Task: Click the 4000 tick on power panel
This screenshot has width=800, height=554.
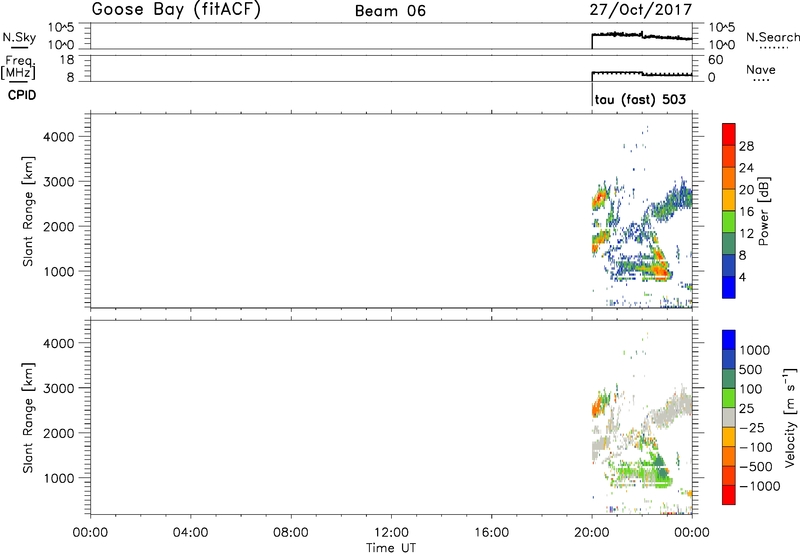Action: coord(59,137)
